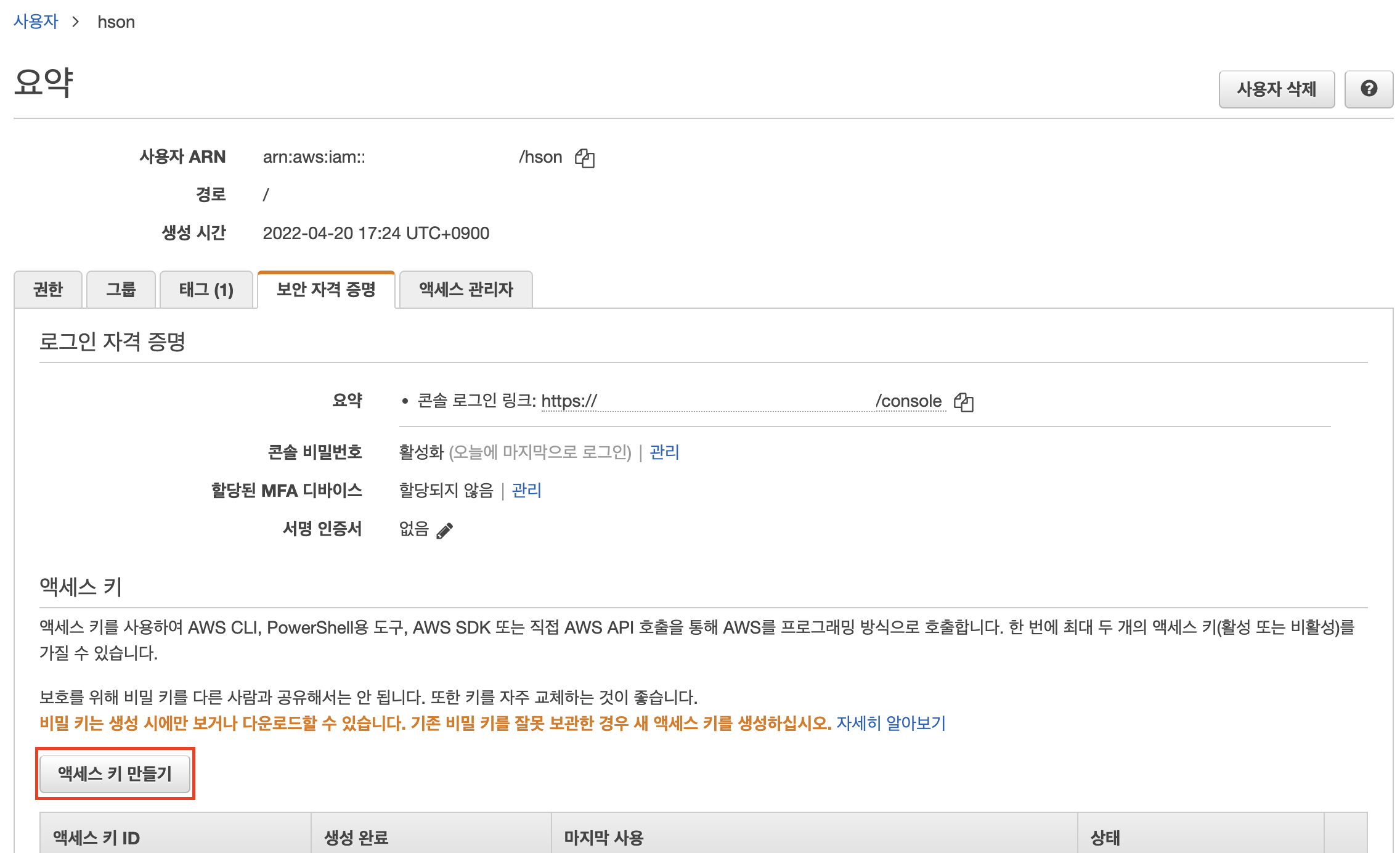Copy the user ARN with copy icon
1400x853 pixels.
pos(584,158)
